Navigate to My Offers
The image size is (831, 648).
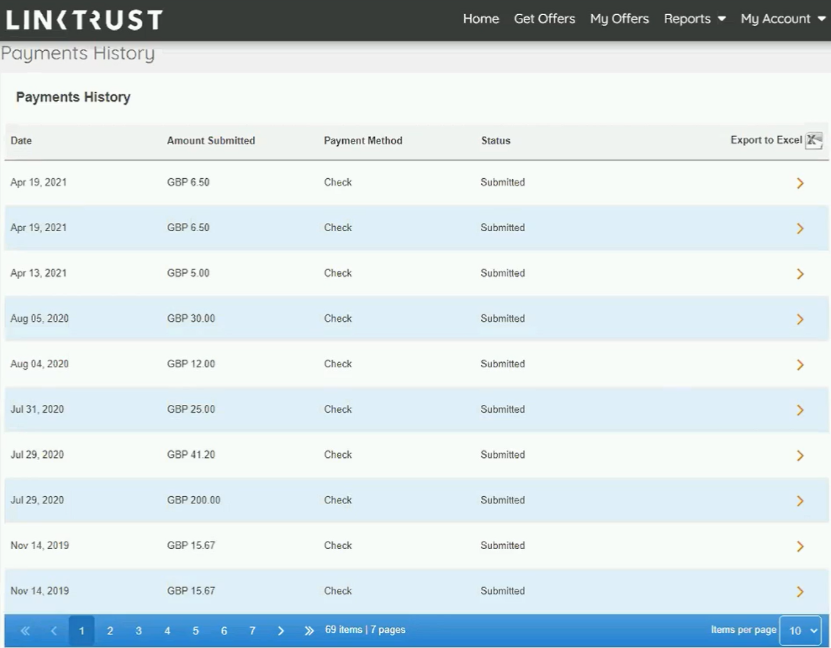(619, 19)
